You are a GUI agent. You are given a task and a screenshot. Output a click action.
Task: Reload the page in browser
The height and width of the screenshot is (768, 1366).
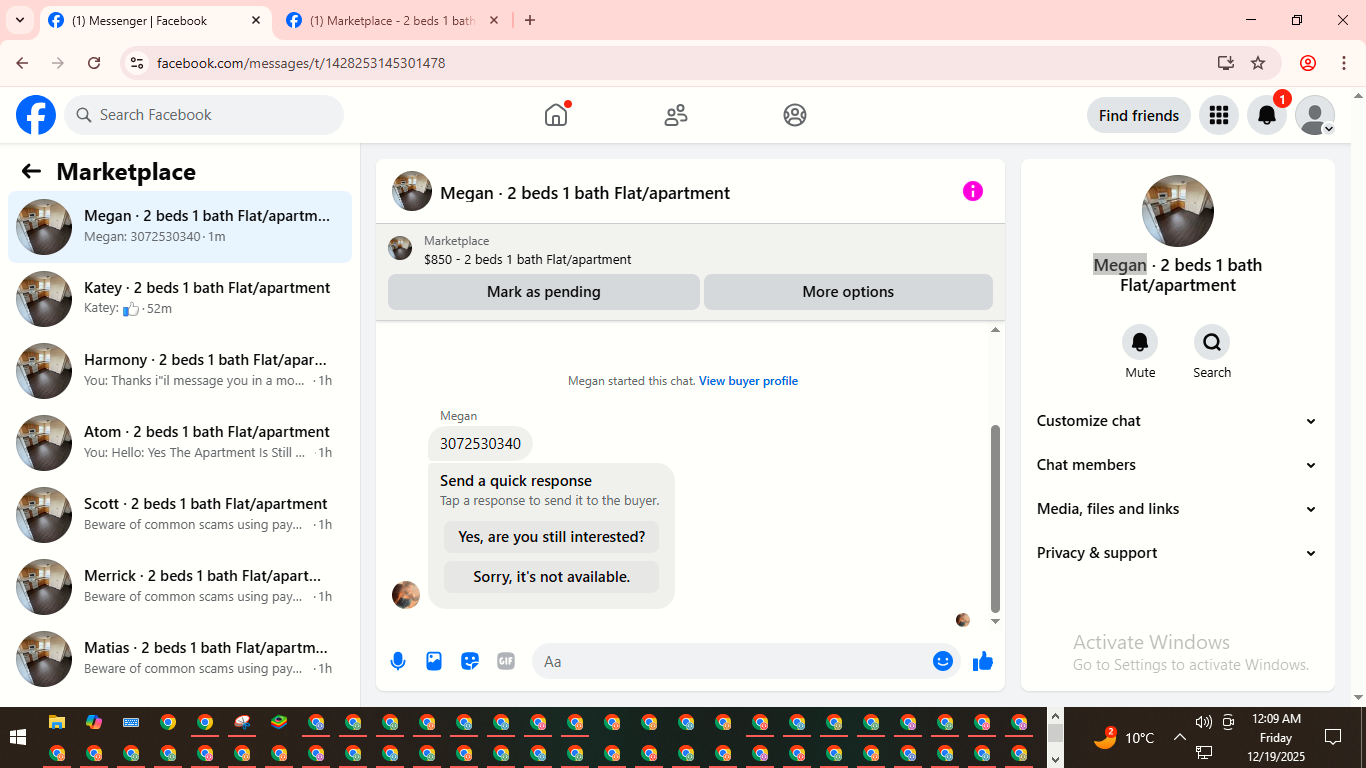94,63
